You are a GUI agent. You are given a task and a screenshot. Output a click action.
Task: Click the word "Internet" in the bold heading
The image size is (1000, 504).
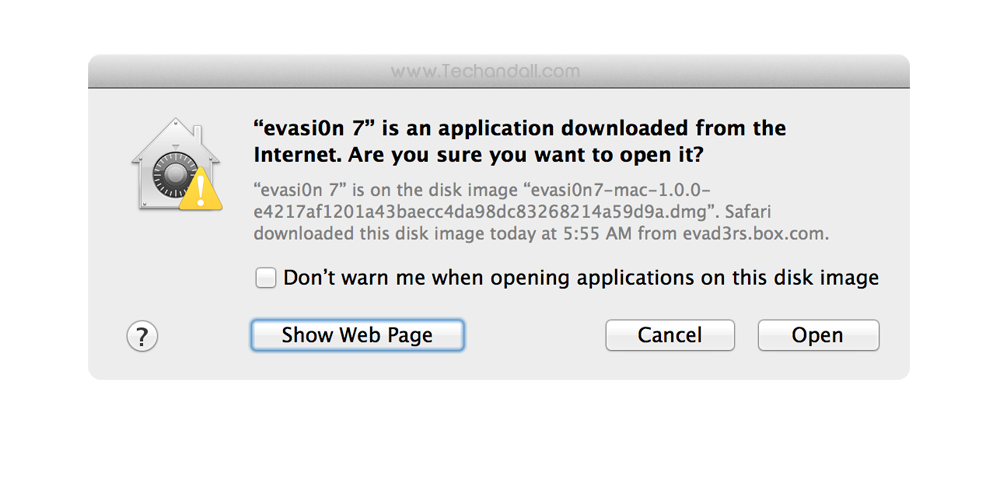click(296, 155)
